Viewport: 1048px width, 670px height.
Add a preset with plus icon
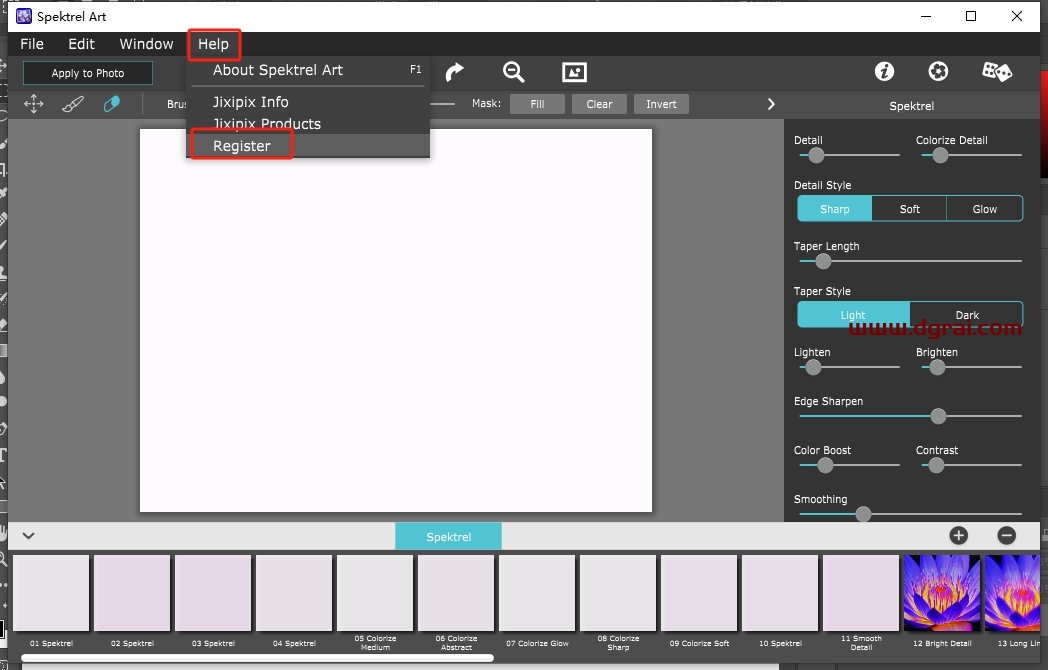pyautogui.click(x=958, y=535)
